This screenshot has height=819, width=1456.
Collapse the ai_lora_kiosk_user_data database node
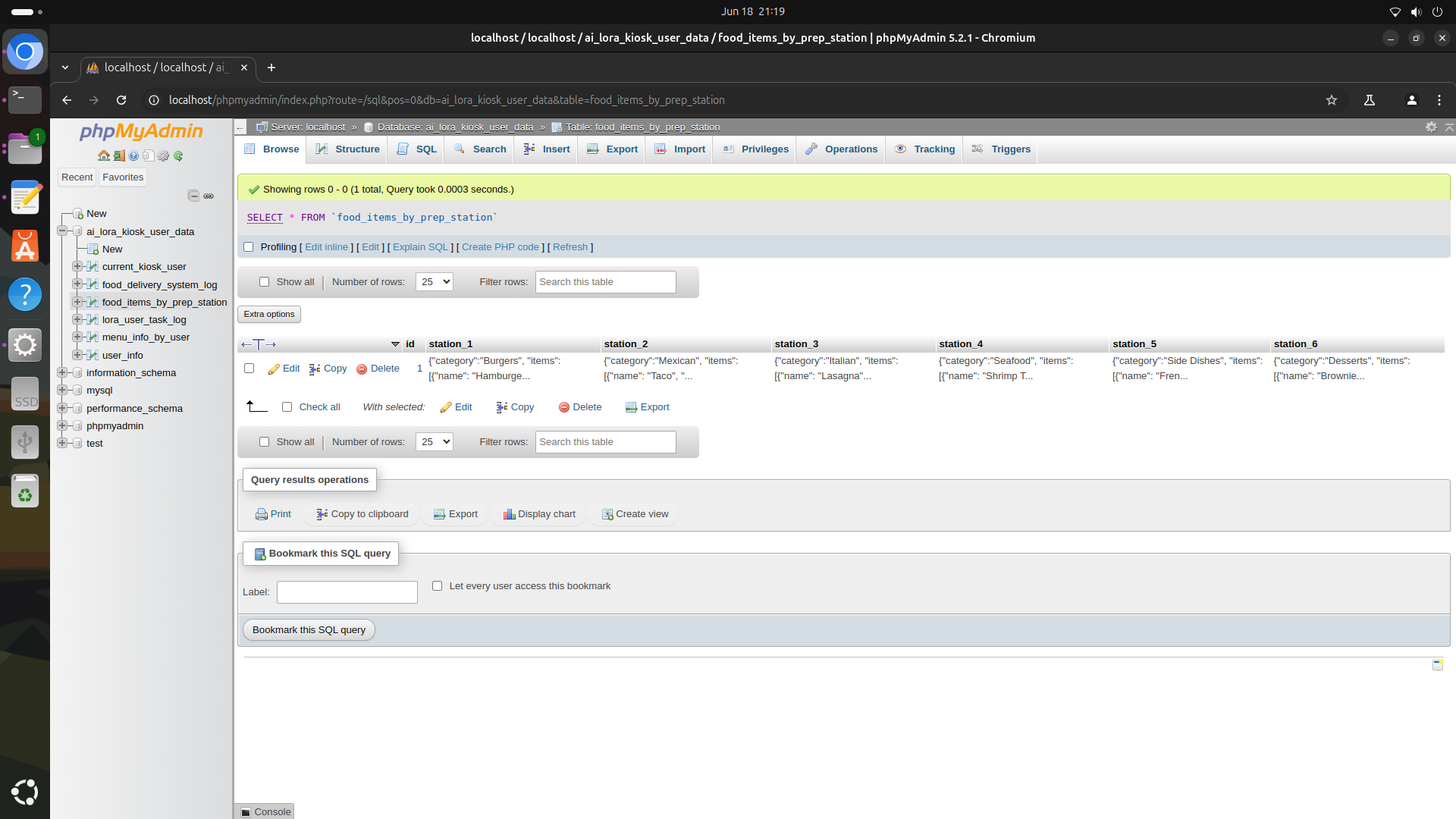tap(62, 231)
